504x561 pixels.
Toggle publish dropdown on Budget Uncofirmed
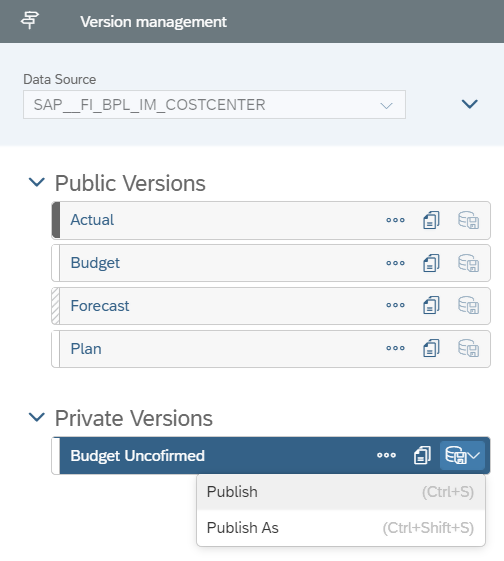[462, 455]
